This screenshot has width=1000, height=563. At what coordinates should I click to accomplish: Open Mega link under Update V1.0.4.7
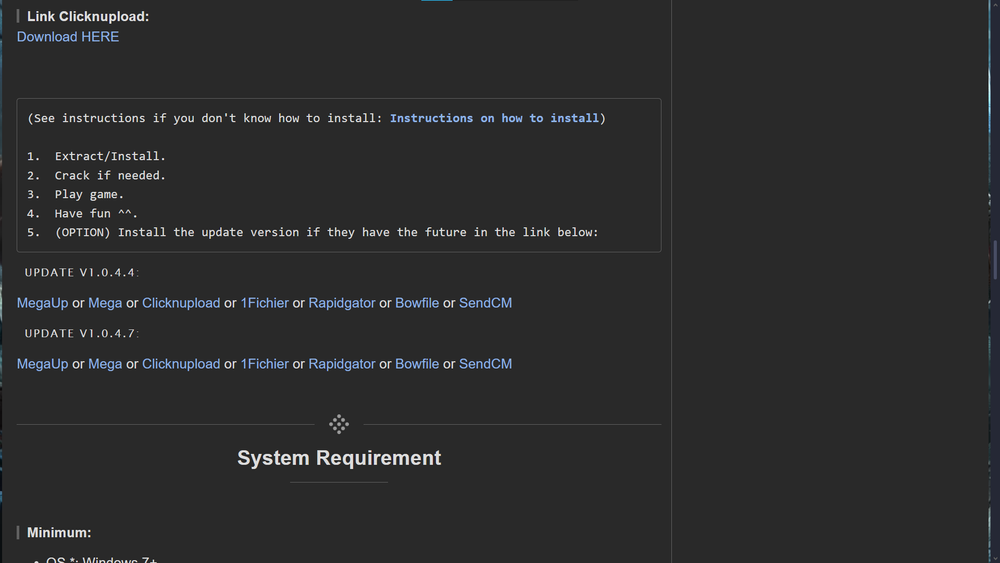coord(105,364)
